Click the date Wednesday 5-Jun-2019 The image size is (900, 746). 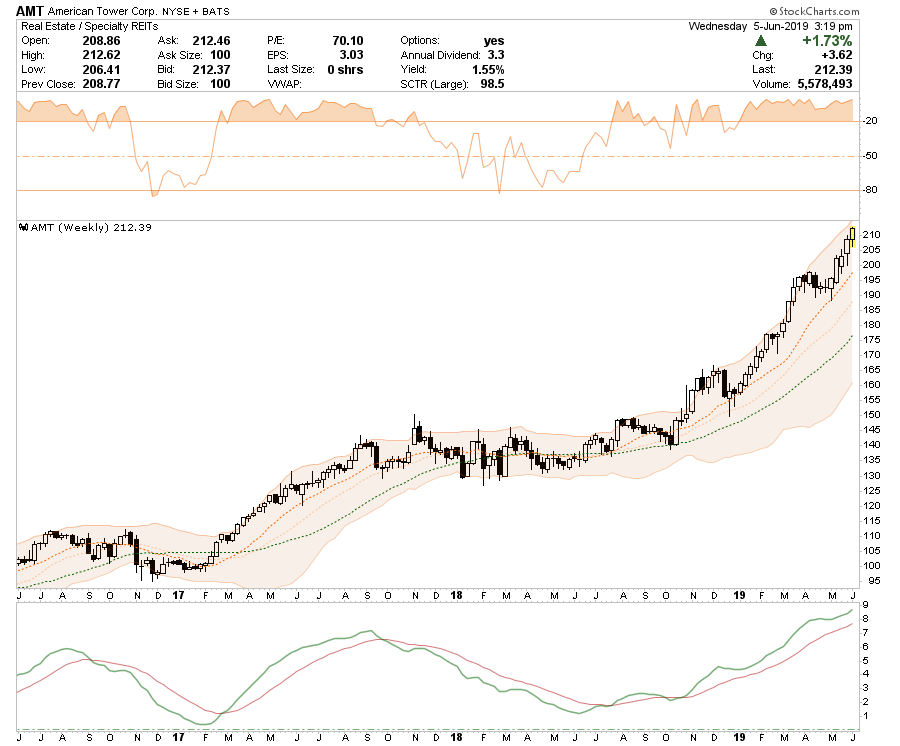point(748,26)
